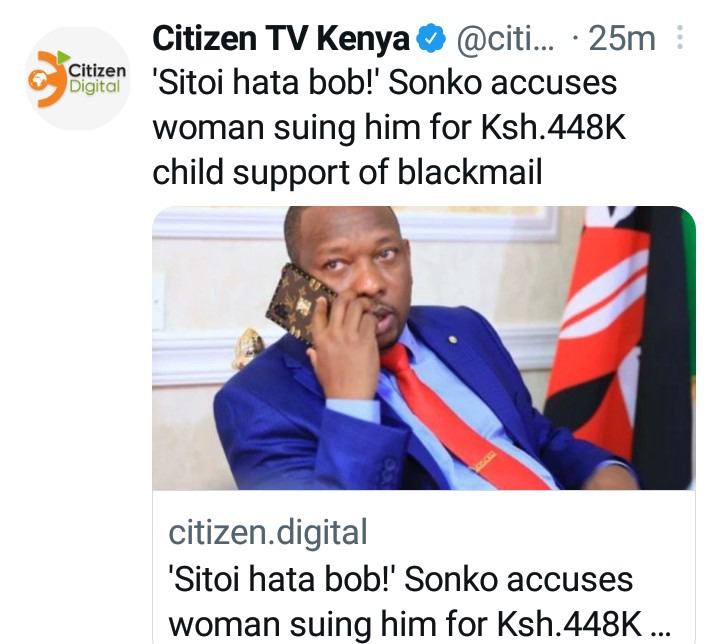Click the citizen.digital domain label
720x644 pixels.
coord(268,532)
